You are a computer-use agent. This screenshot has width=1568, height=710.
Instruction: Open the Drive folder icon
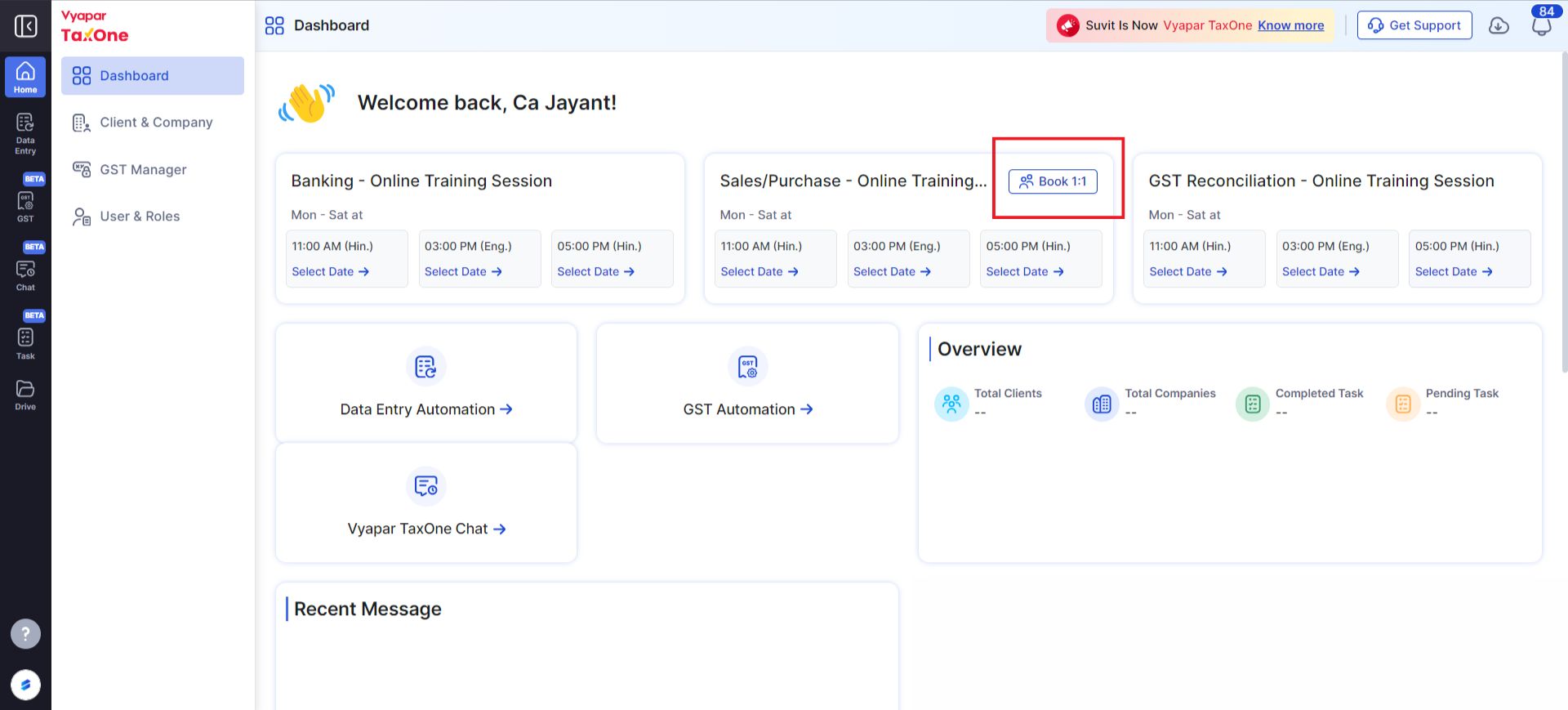pos(25,395)
